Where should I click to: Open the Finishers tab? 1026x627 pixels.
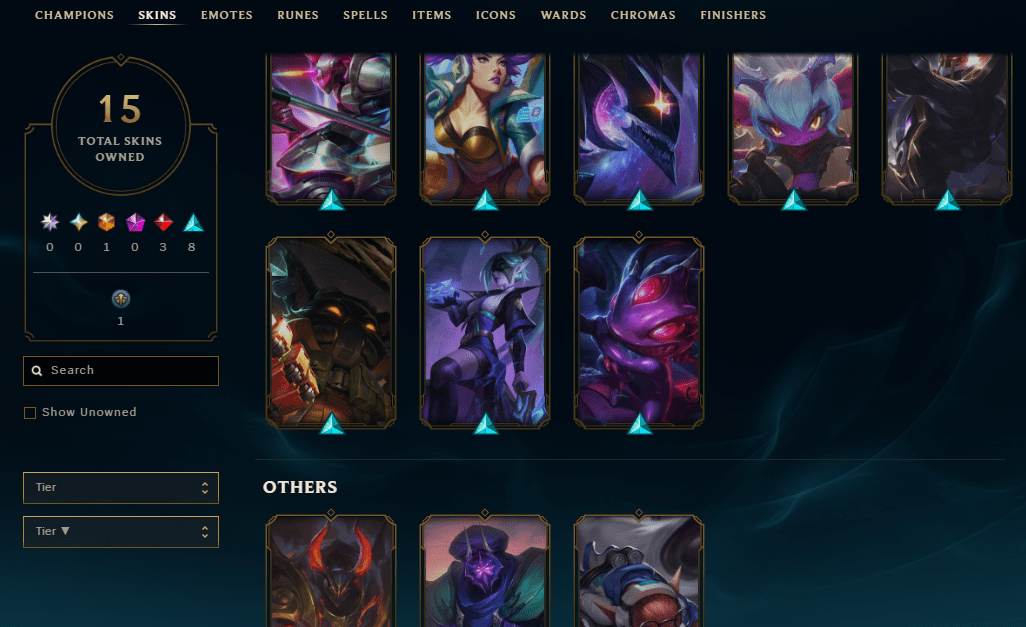pos(733,15)
